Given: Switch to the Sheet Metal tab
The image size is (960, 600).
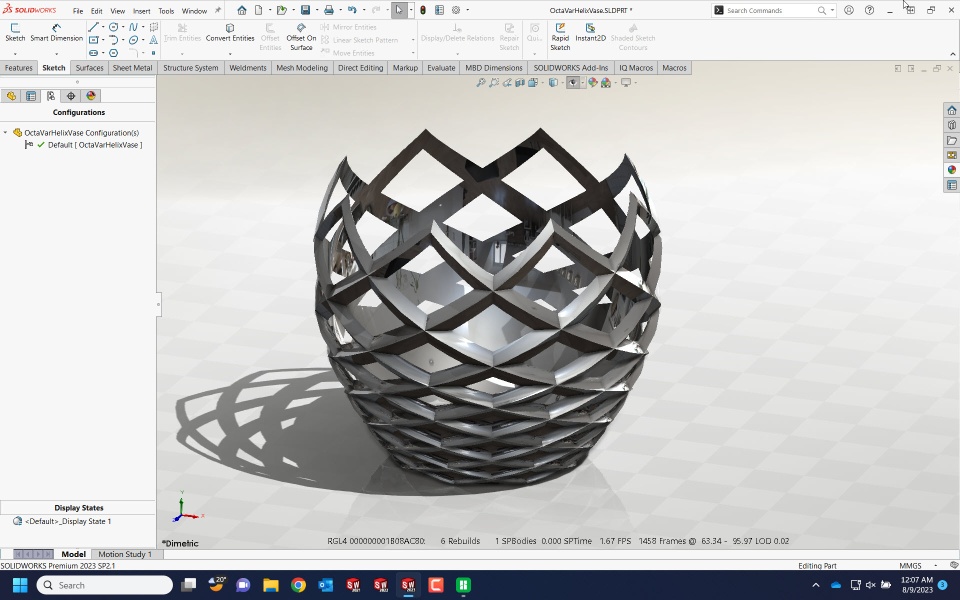Looking at the screenshot, I should (132, 68).
